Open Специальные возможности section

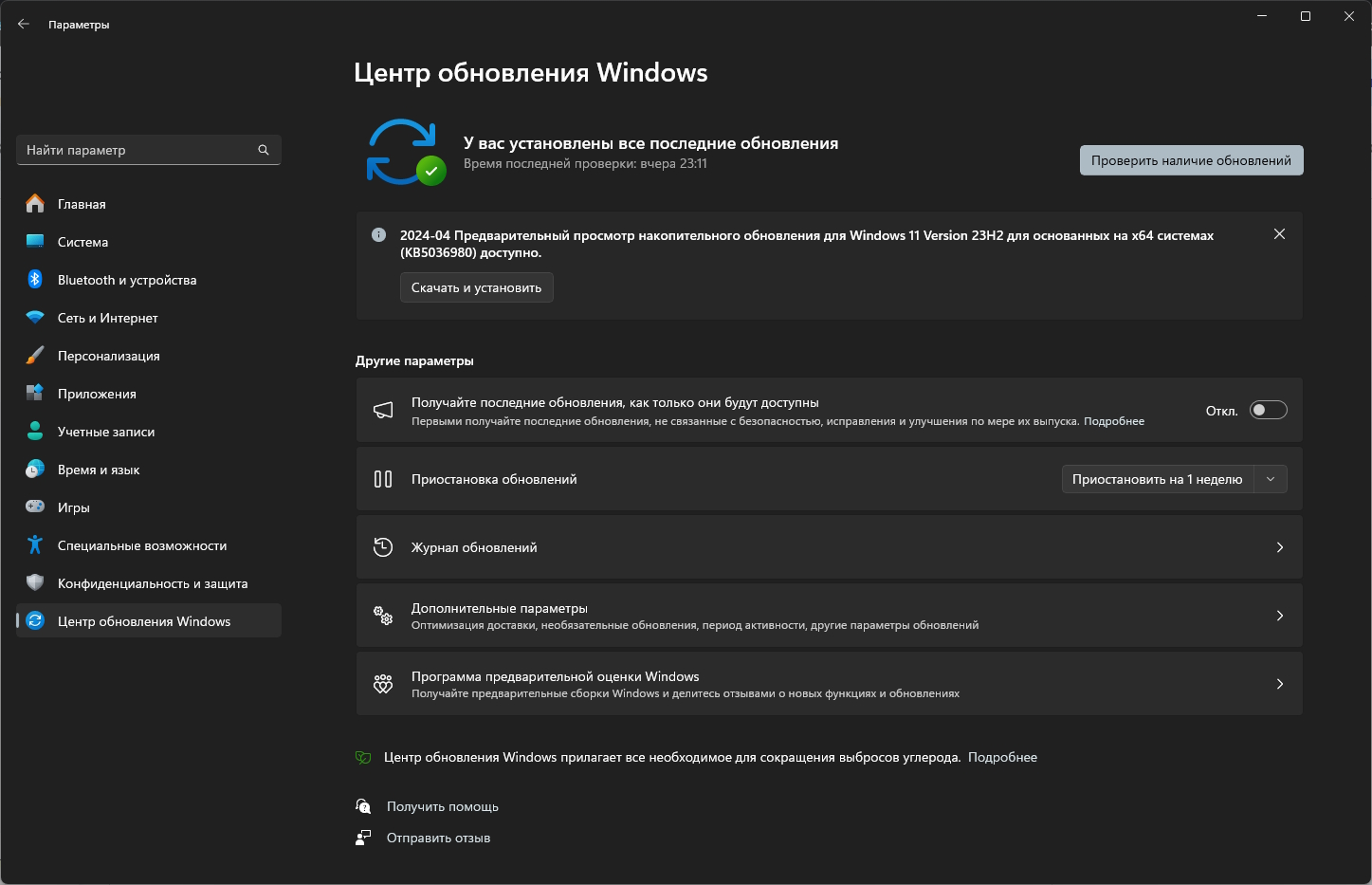point(149,545)
